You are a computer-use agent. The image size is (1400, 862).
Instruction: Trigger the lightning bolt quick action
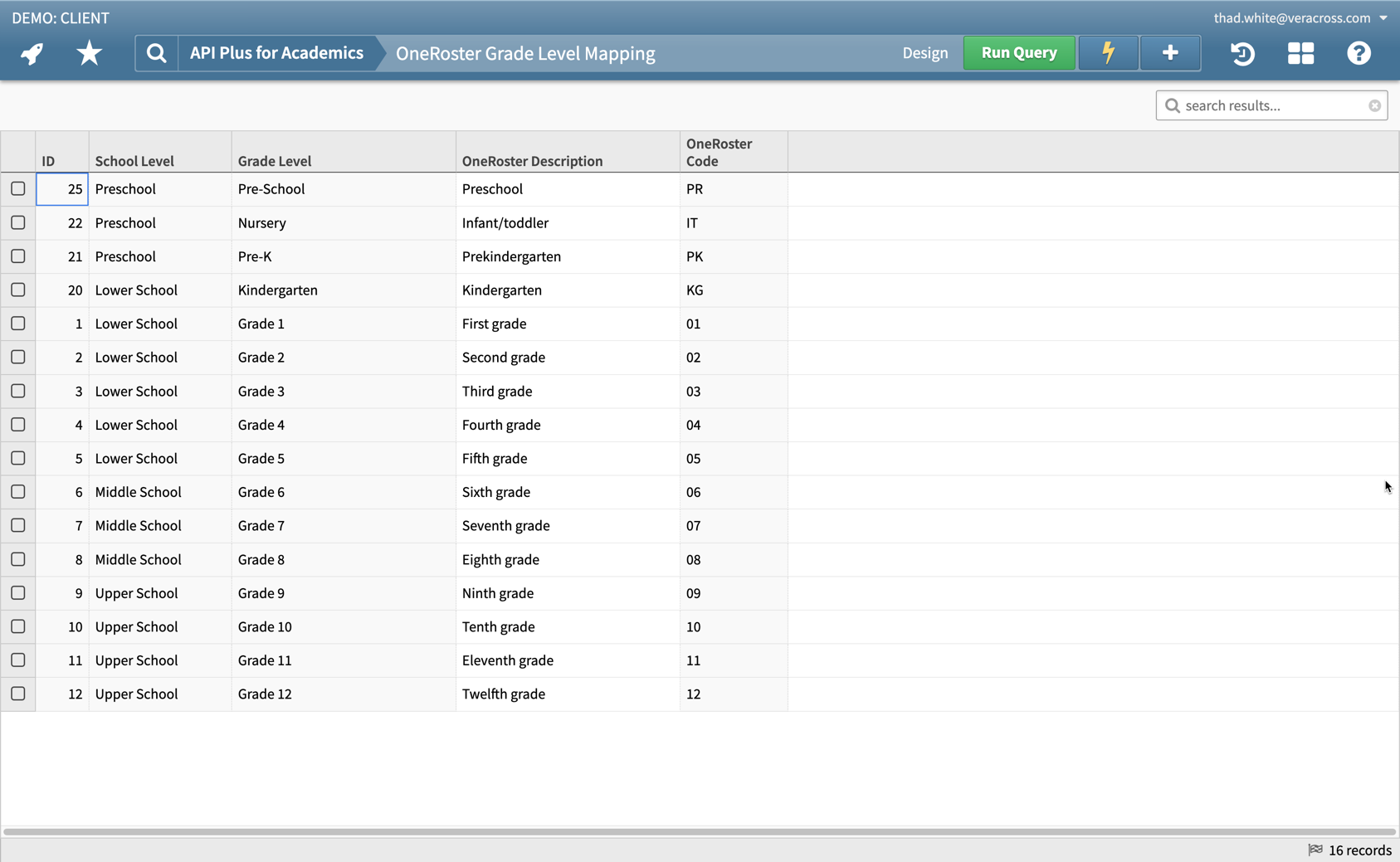(1108, 52)
